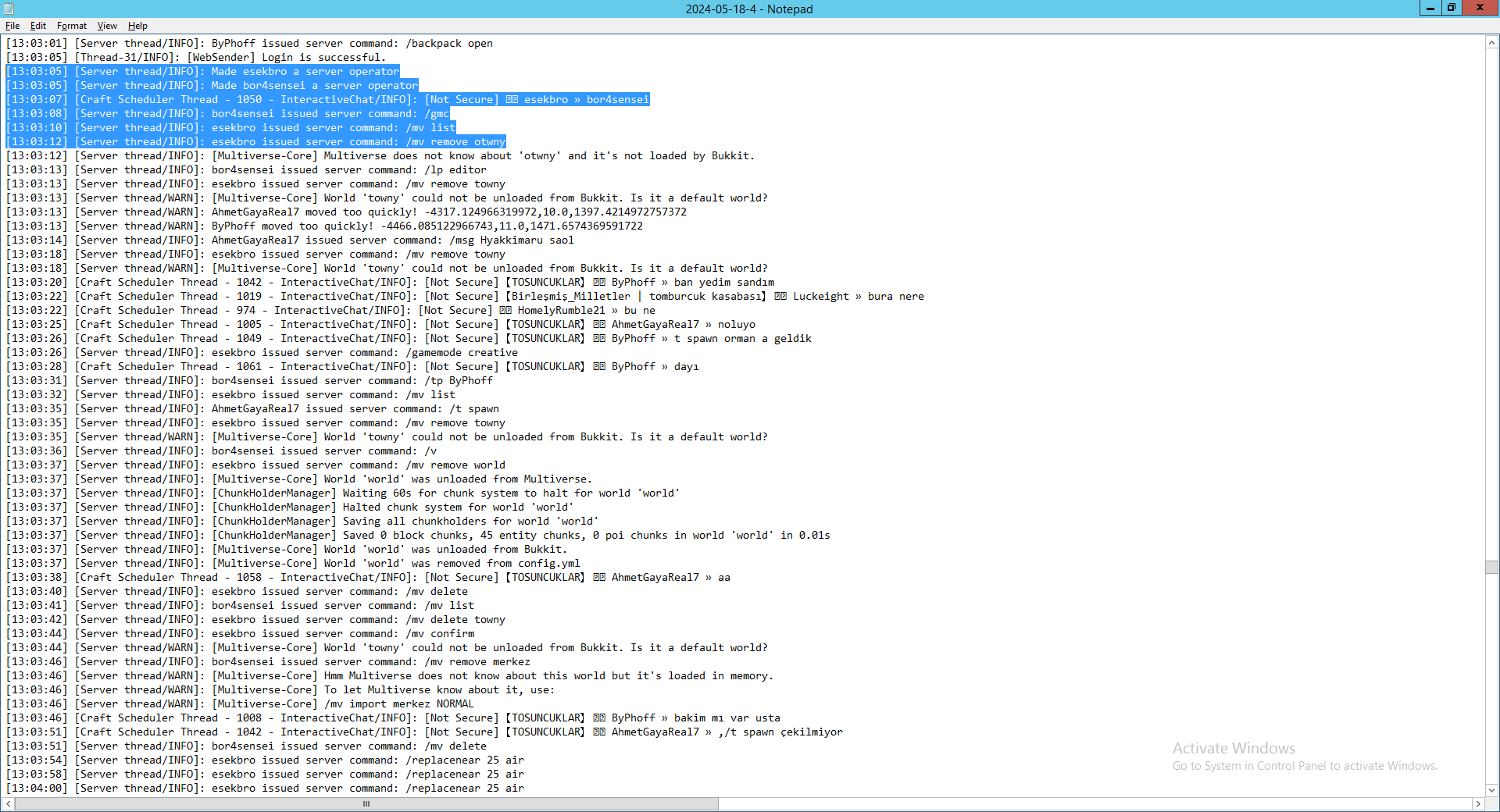Click the horizontal scrollbar right arrow
This screenshot has width=1500, height=812.
tap(1477, 803)
